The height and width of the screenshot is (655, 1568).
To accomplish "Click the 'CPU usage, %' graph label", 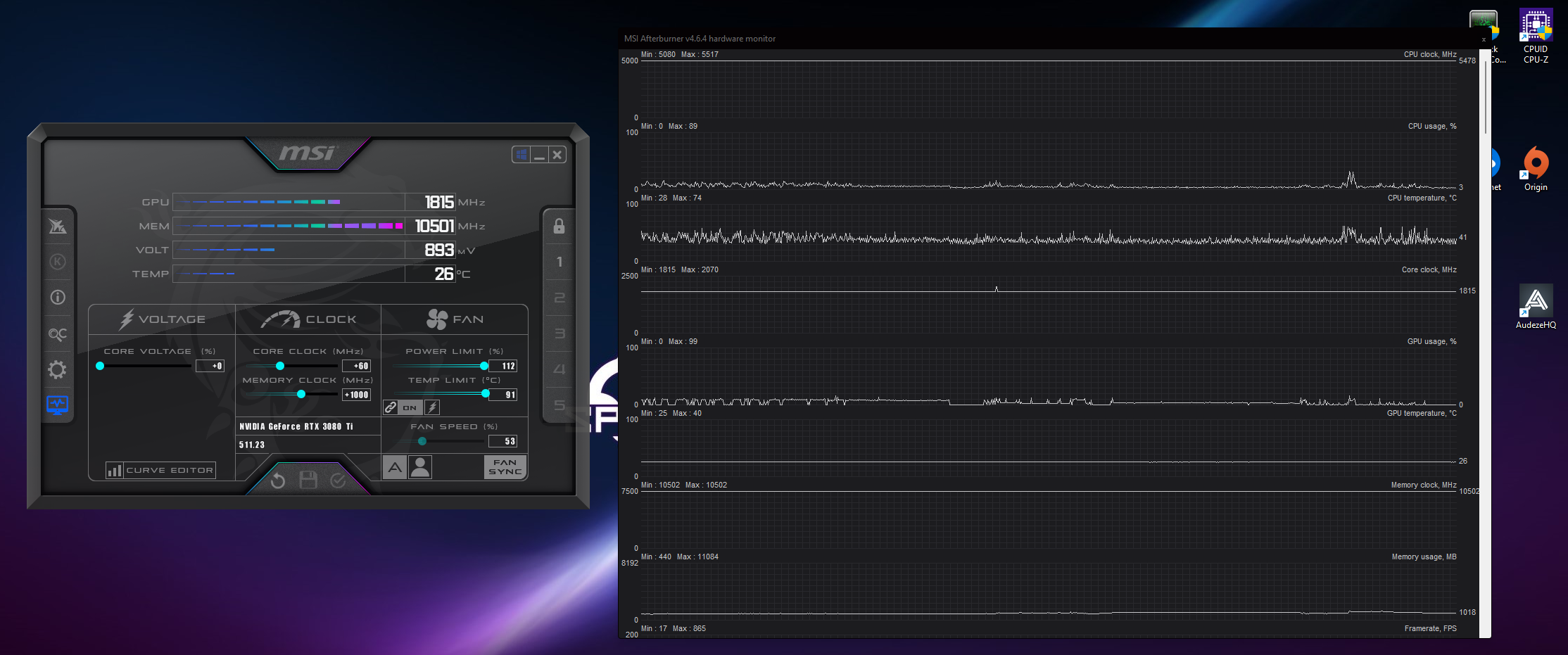I will pos(1432,126).
